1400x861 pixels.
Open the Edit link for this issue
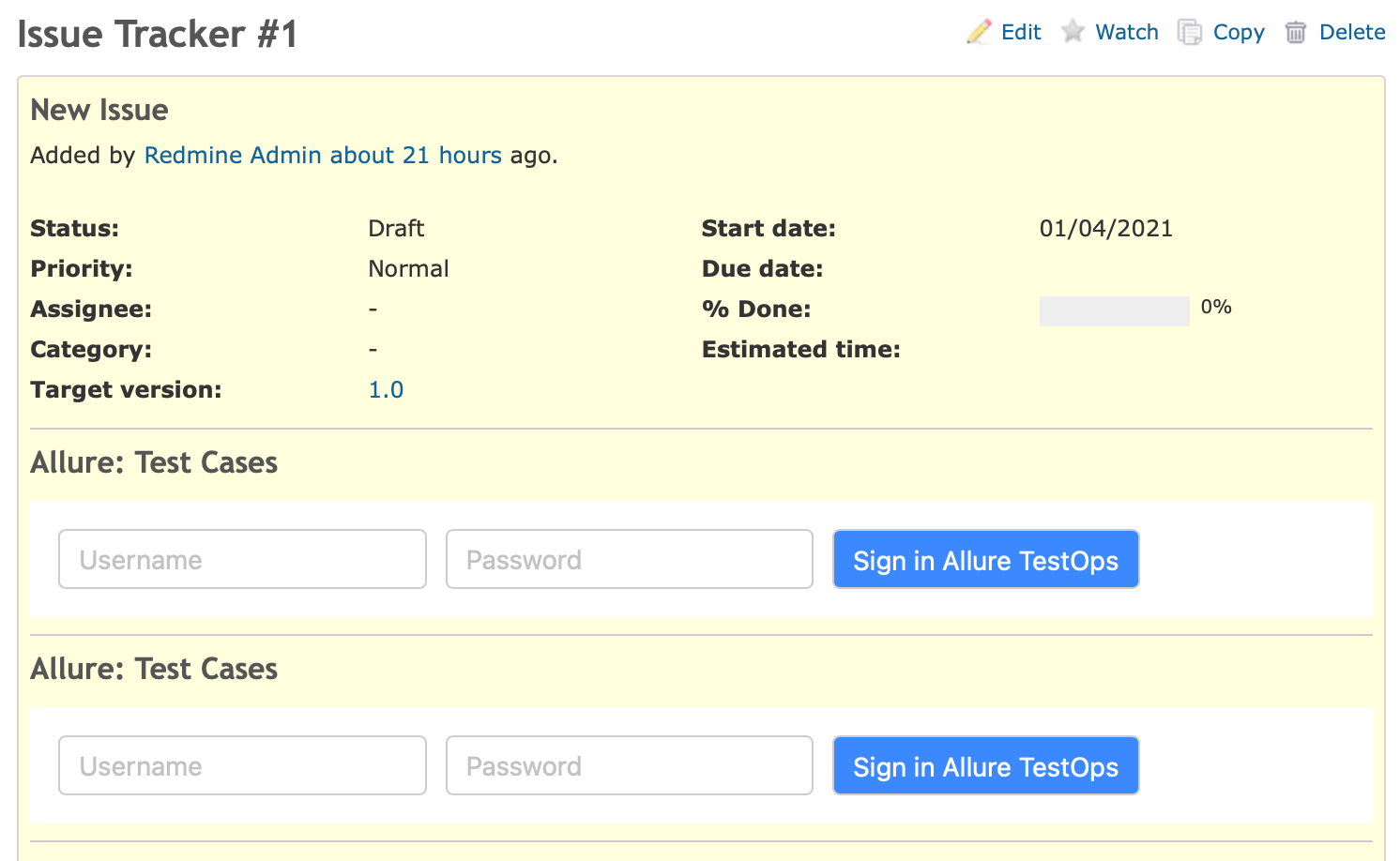pos(1021,31)
